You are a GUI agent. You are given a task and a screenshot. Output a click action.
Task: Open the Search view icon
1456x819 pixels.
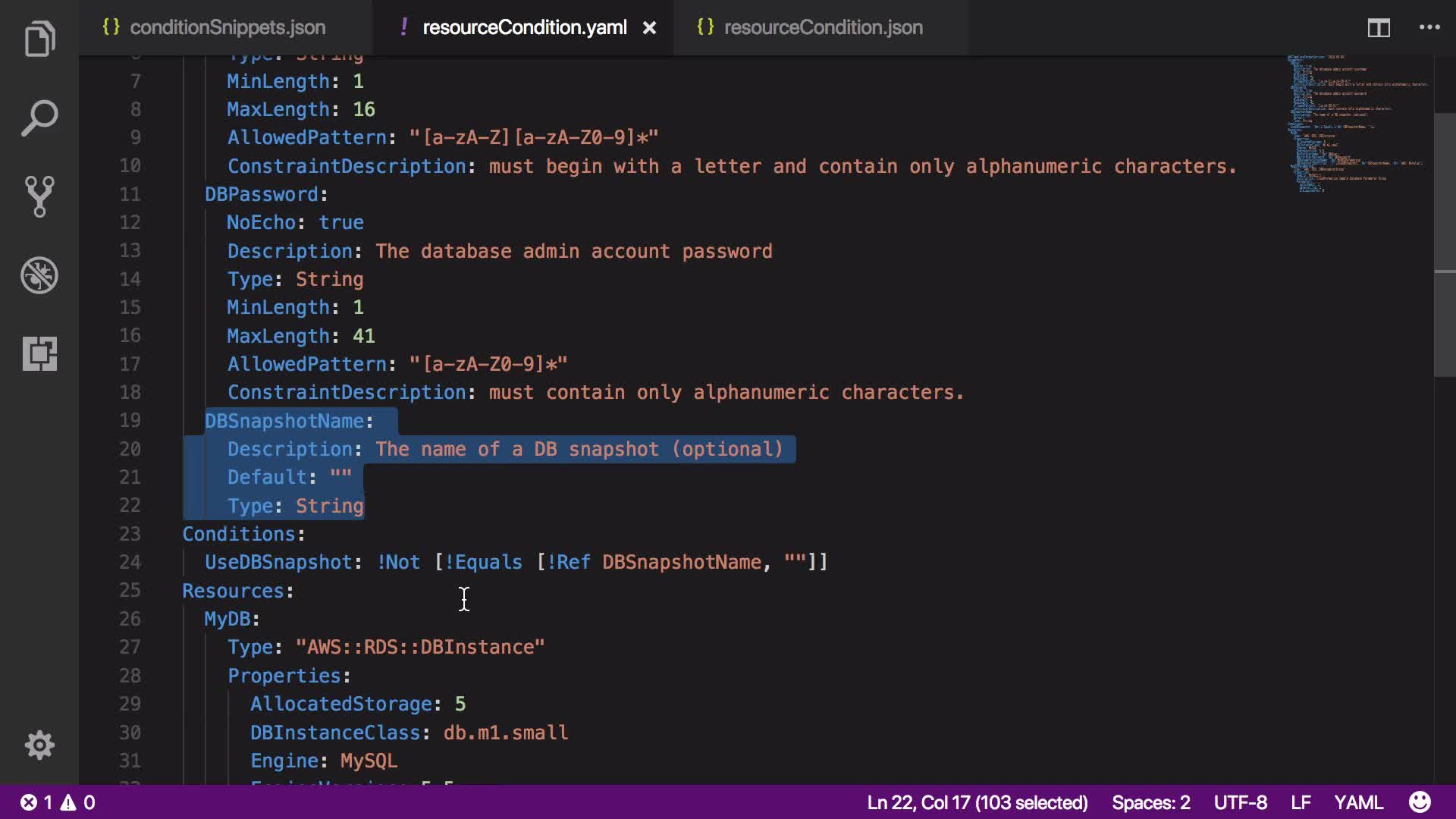(x=39, y=118)
